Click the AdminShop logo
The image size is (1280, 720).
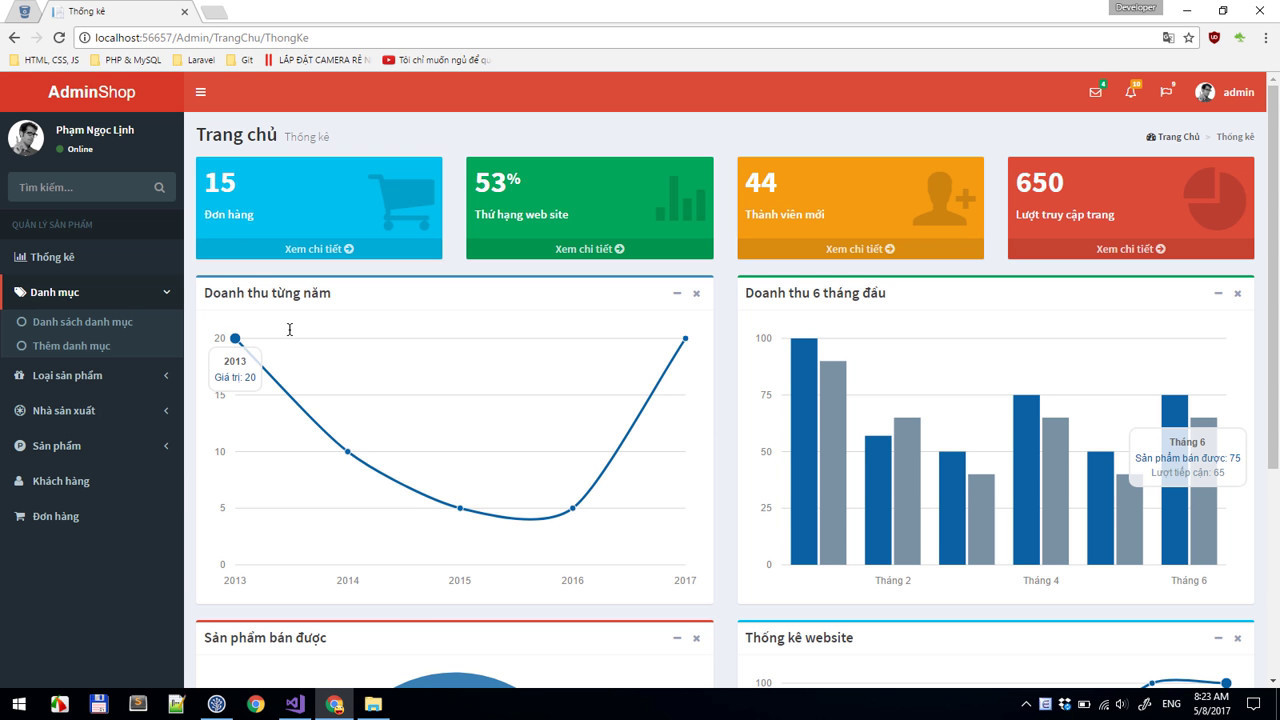click(x=92, y=92)
